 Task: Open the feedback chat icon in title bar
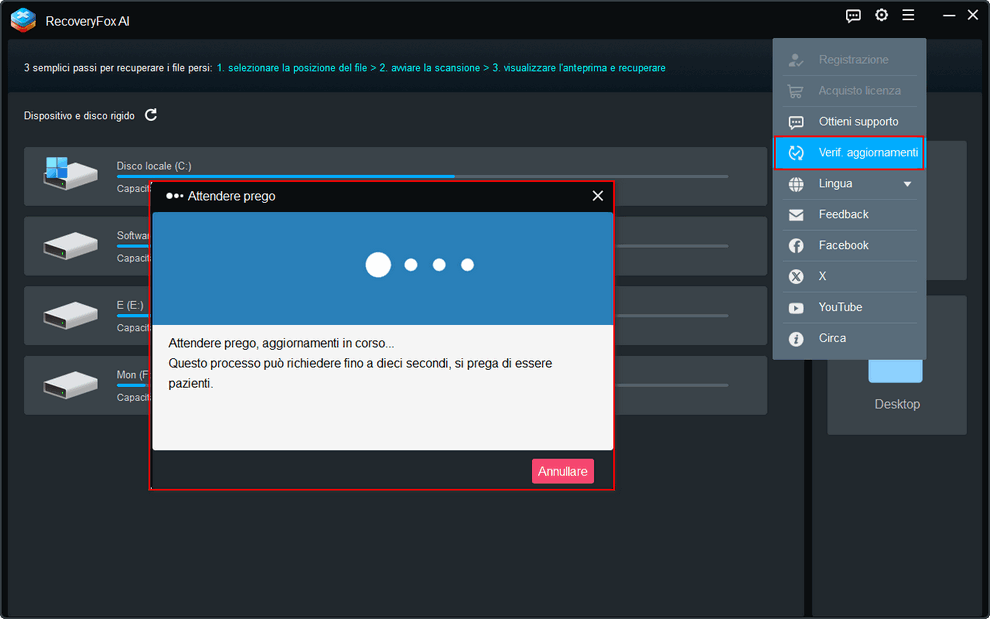pyautogui.click(x=853, y=16)
